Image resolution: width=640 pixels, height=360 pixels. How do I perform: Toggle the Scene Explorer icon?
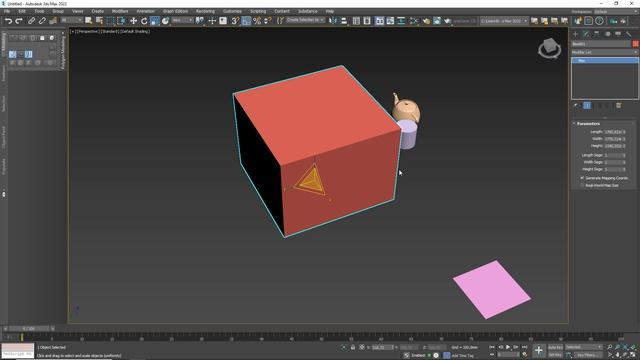[x=356, y=21]
